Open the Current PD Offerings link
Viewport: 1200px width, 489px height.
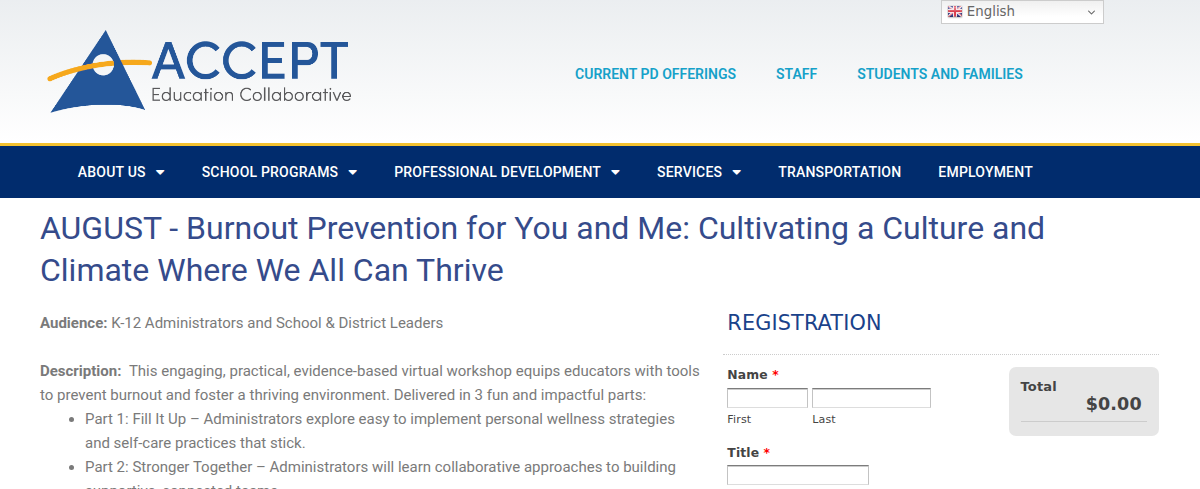tap(655, 74)
